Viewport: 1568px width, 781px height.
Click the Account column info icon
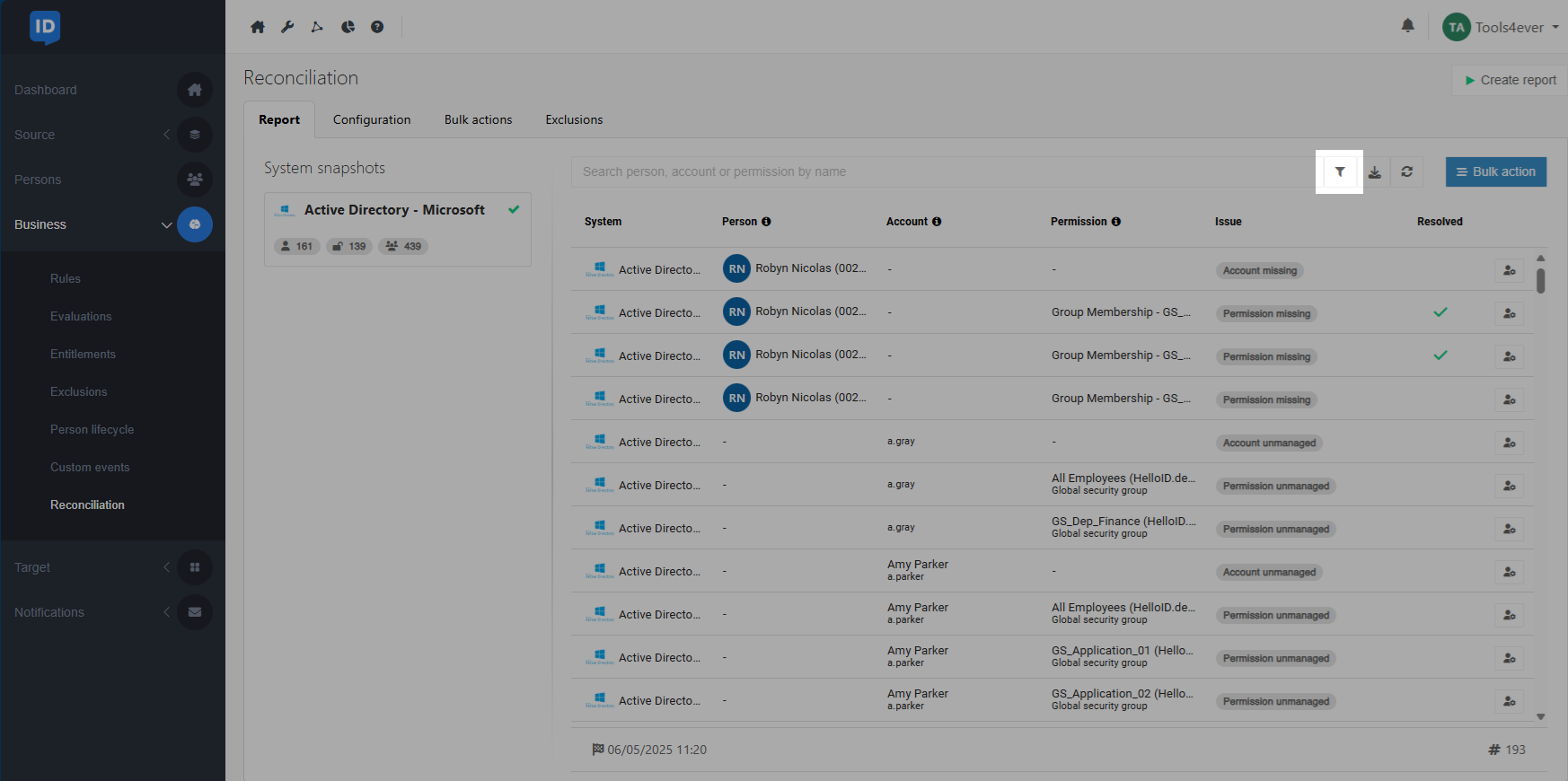tap(937, 222)
